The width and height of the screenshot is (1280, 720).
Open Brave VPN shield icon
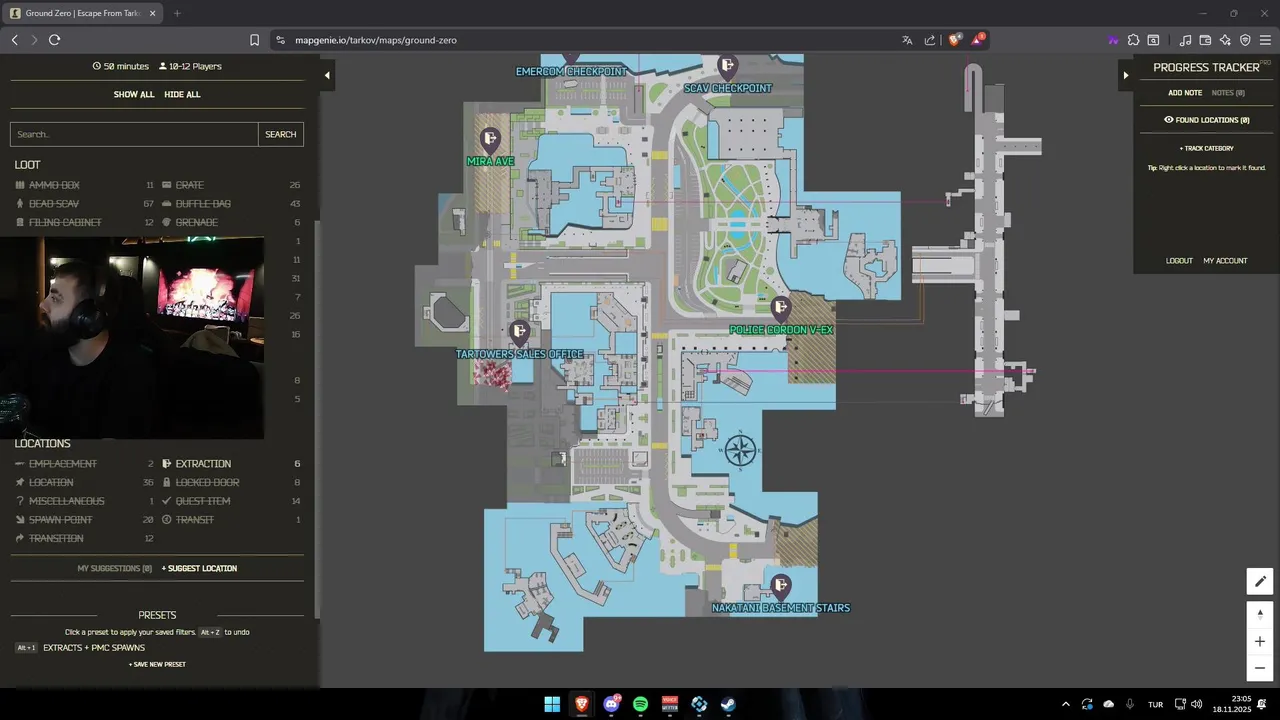pyautogui.click(x=1245, y=40)
